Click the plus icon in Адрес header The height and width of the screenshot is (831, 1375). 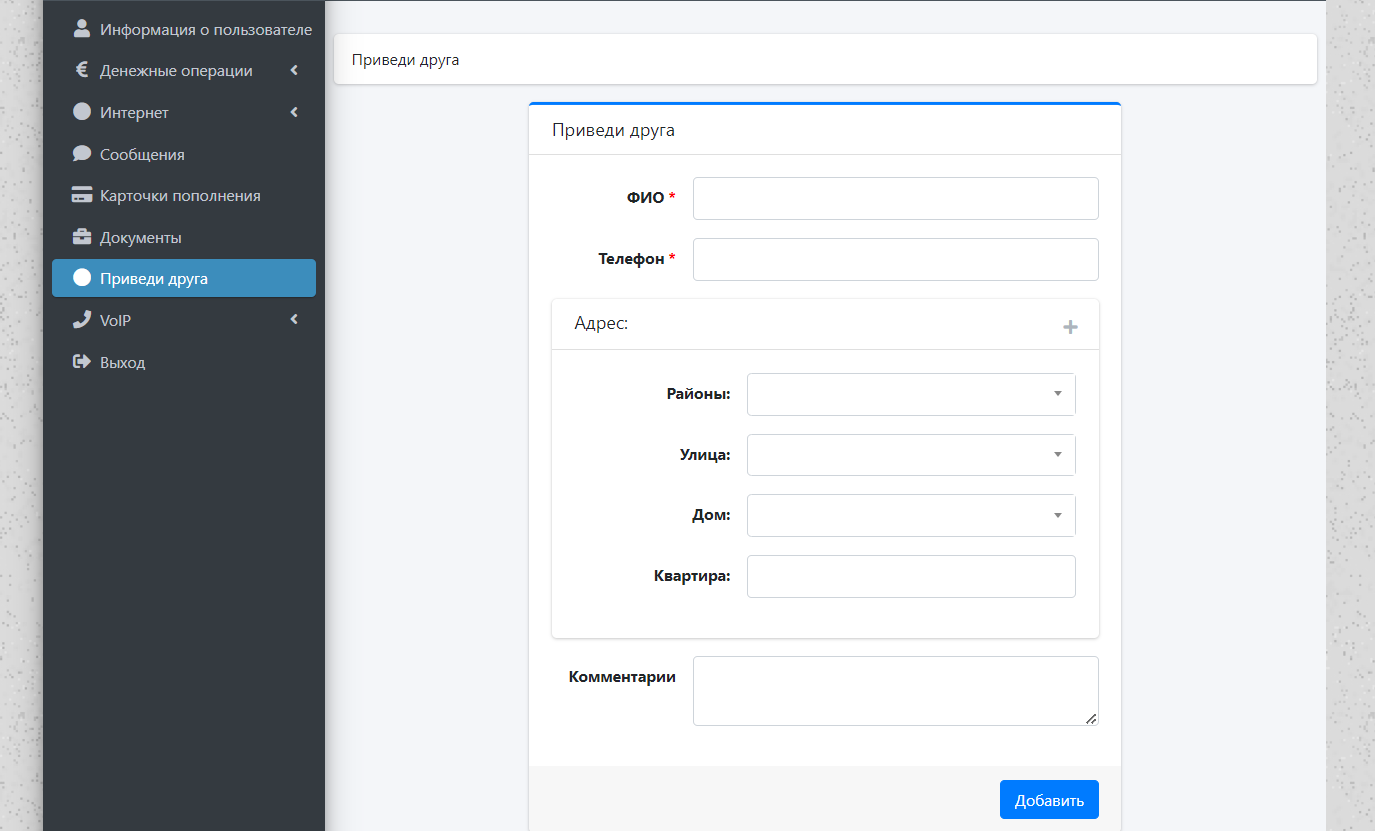1070,327
